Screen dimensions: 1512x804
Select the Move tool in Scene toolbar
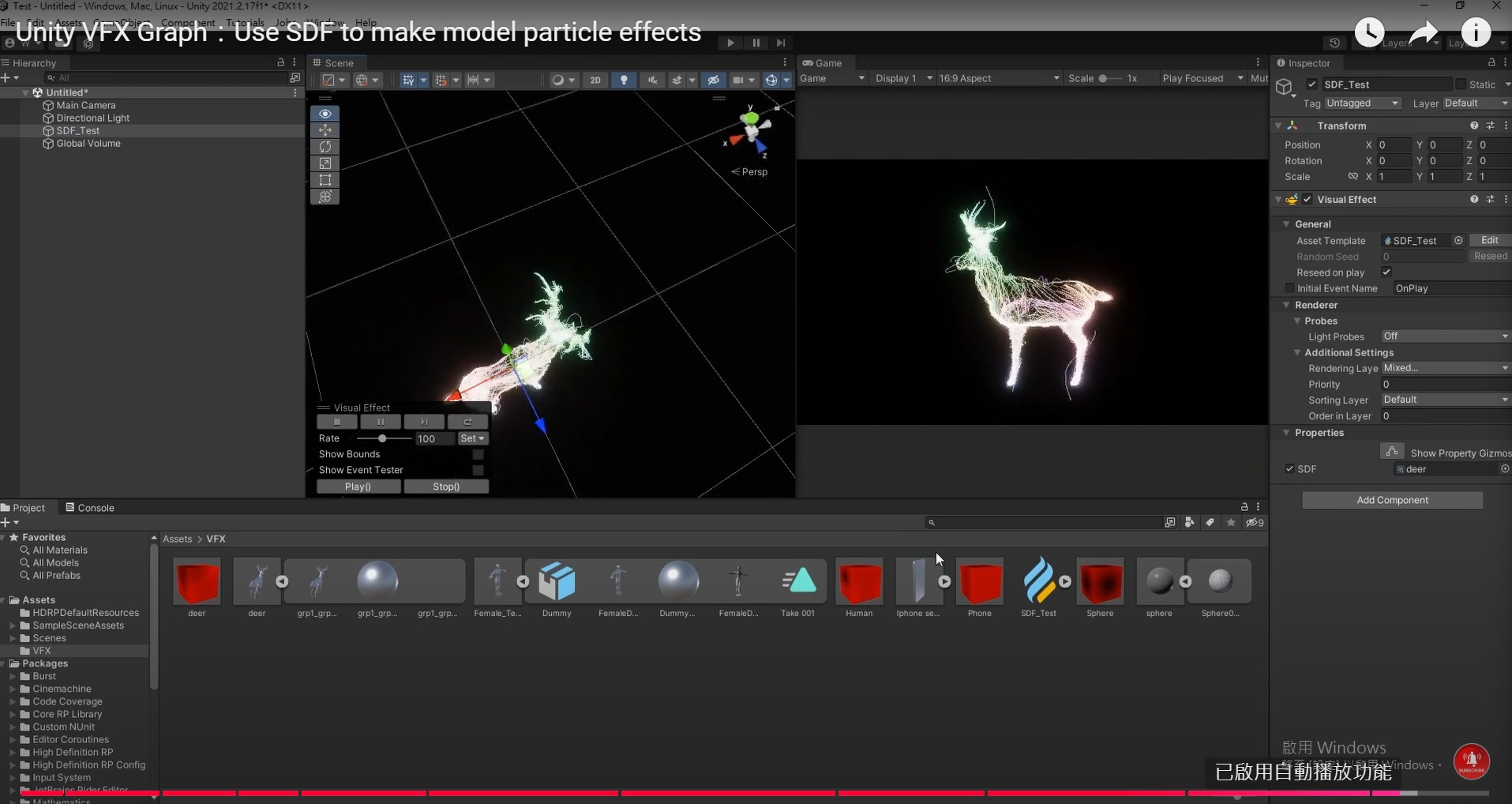click(325, 130)
